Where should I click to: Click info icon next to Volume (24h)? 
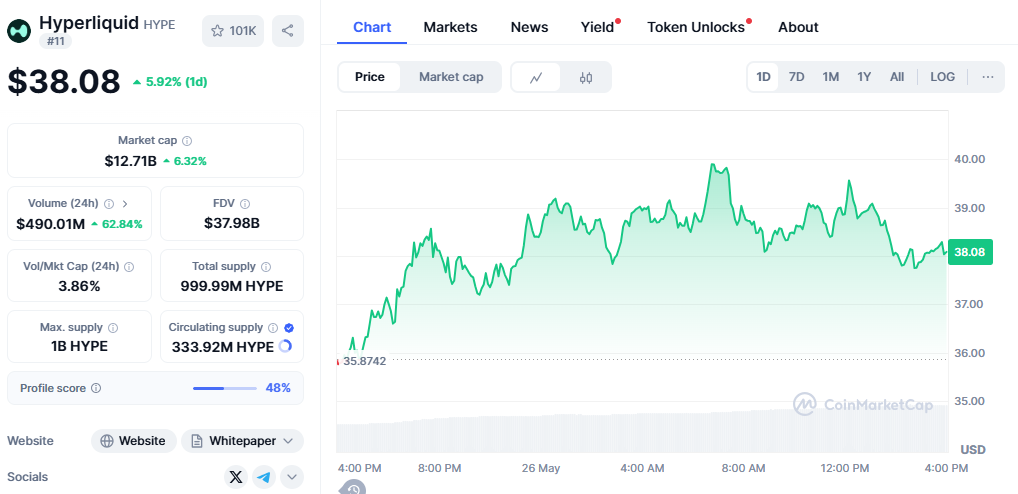point(109,204)
